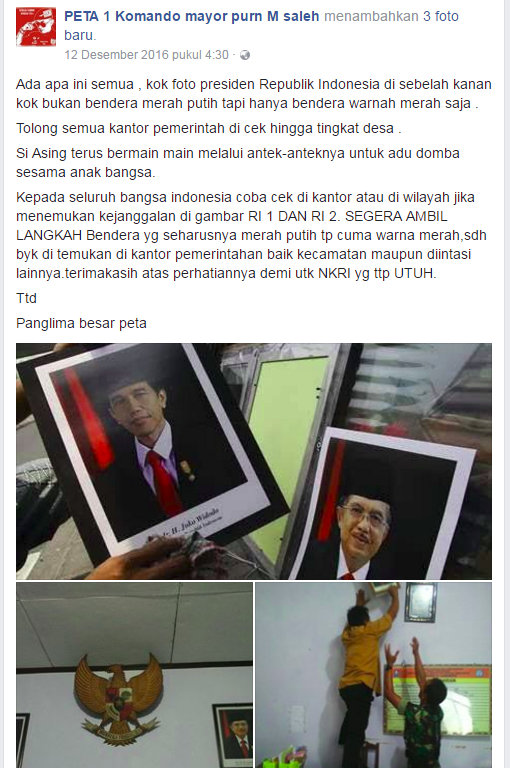Click the "Tolong semua kantor pemerintah" line
510x768 pixels.
point(209,128)
